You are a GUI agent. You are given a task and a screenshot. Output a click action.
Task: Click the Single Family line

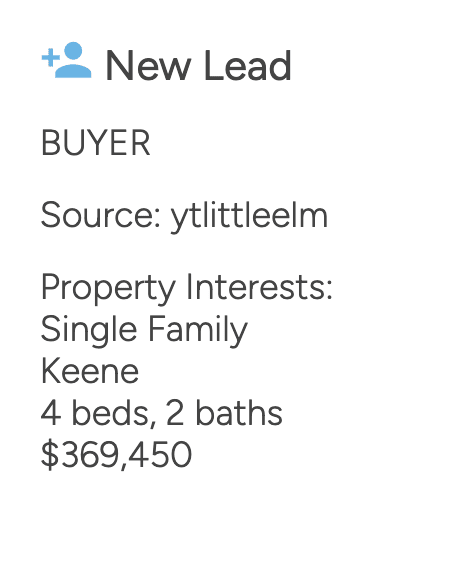144,330
